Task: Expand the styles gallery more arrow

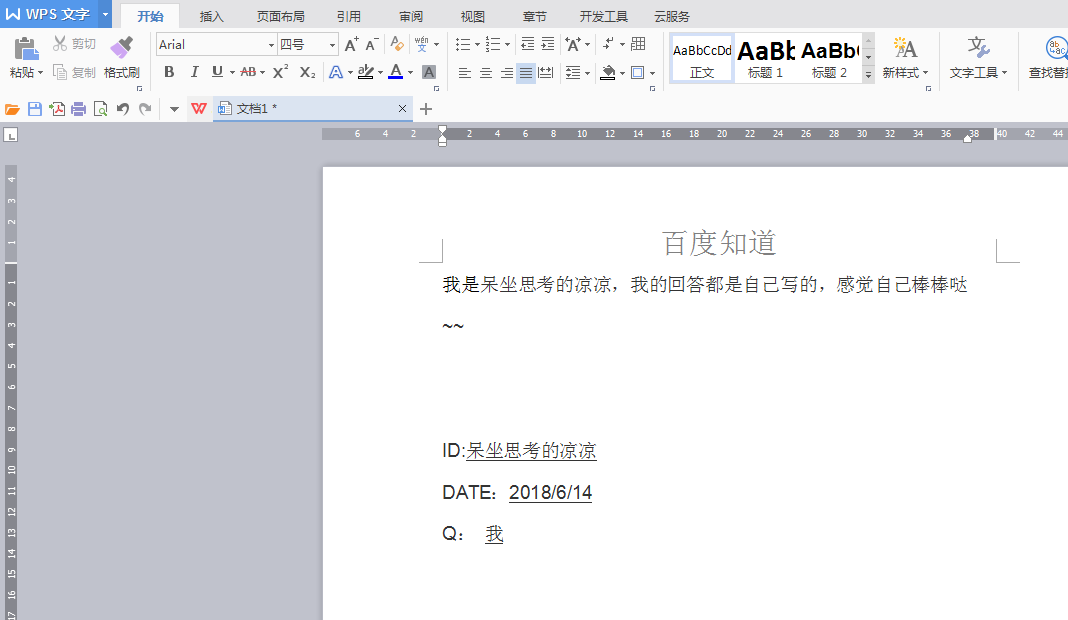Action: pos(868,75)
